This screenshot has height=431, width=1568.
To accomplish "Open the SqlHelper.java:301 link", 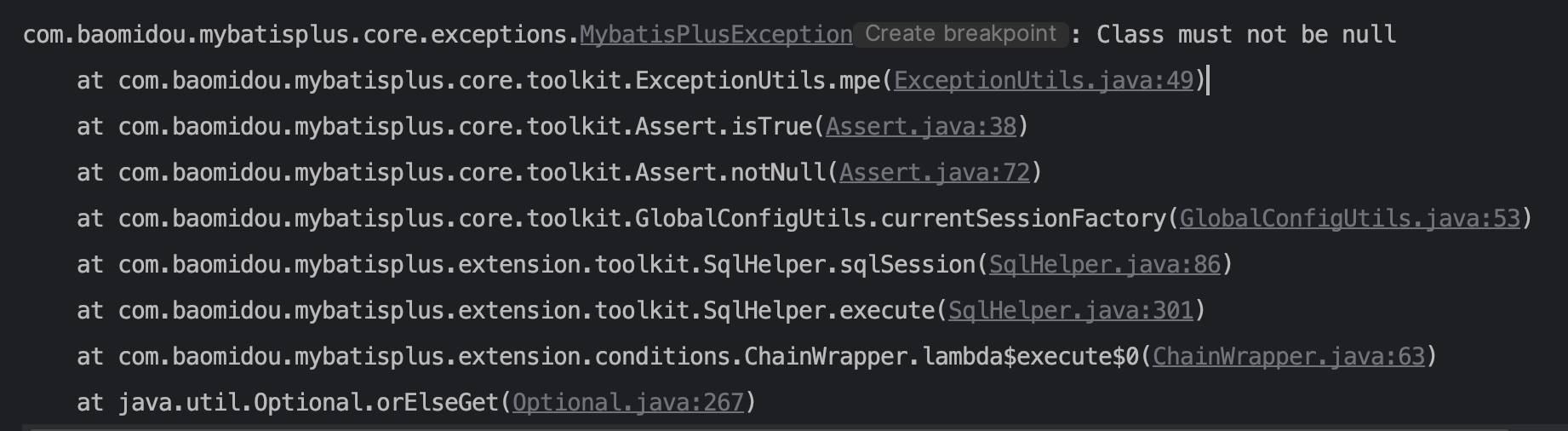I will [1071, 311].
